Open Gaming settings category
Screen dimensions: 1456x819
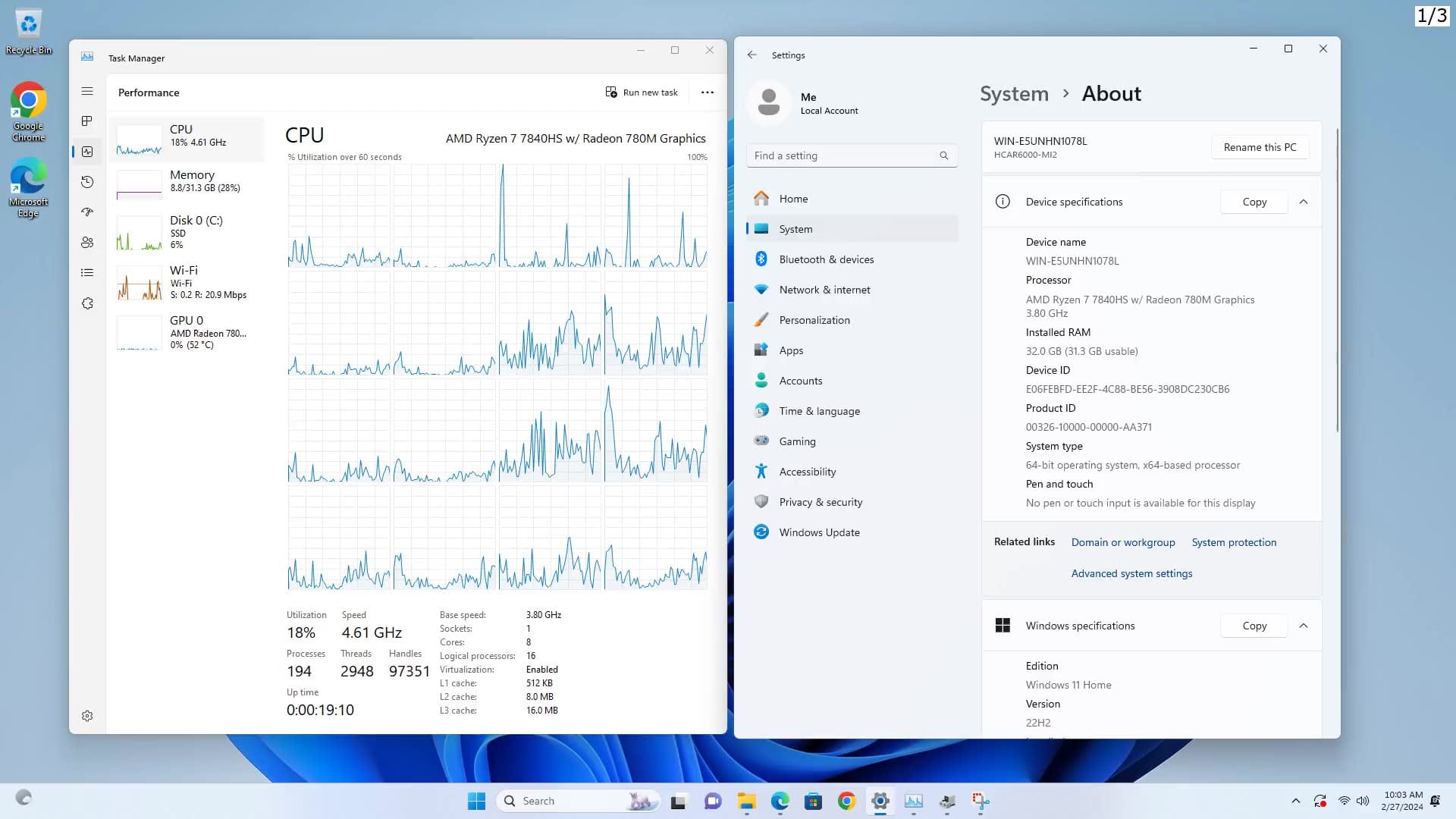[852, 441]
